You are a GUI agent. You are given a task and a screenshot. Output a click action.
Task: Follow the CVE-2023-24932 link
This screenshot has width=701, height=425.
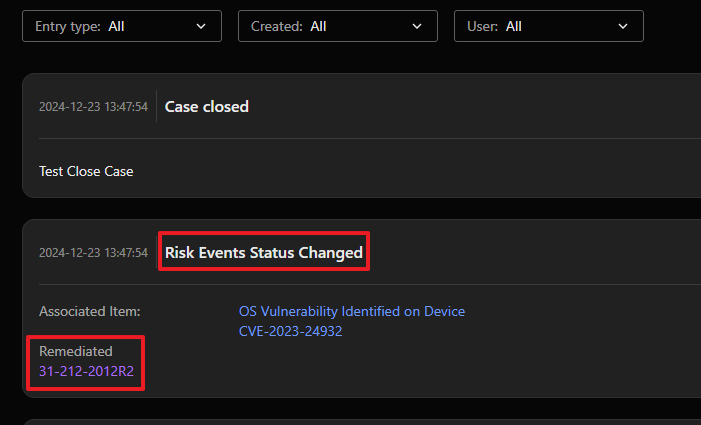click(x=290, y=331)
